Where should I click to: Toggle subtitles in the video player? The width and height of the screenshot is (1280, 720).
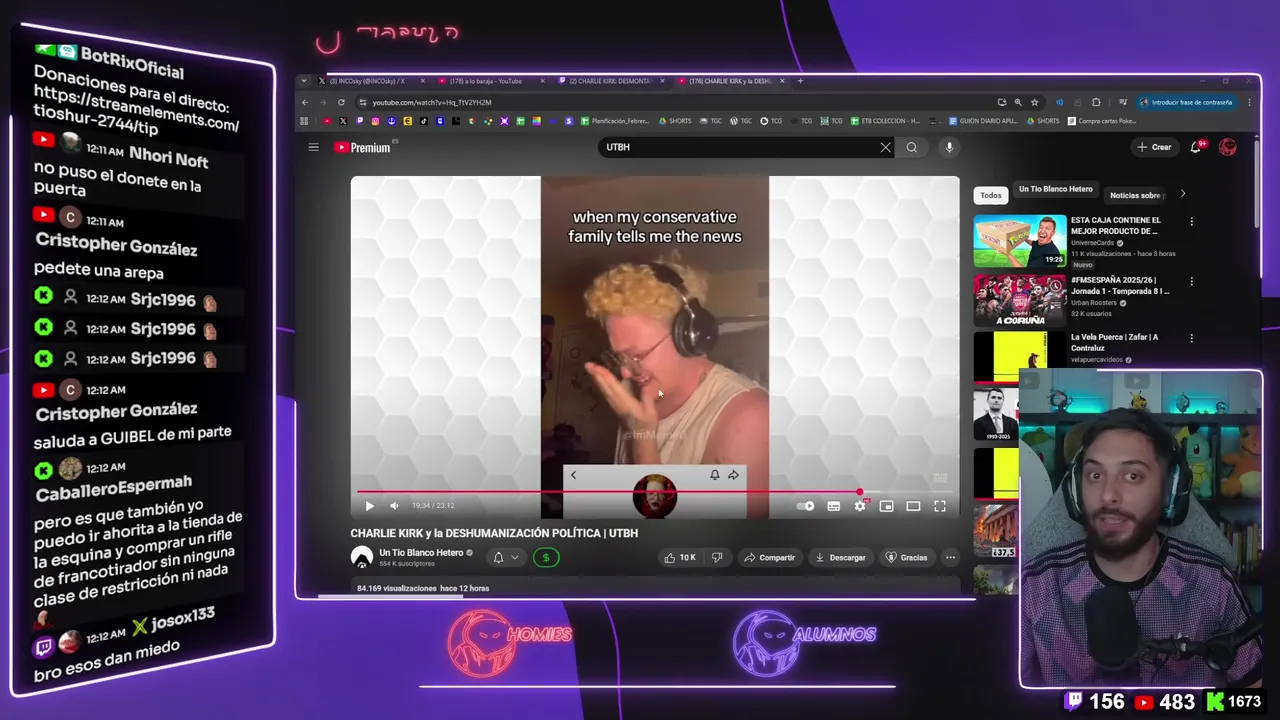point(833,506)
